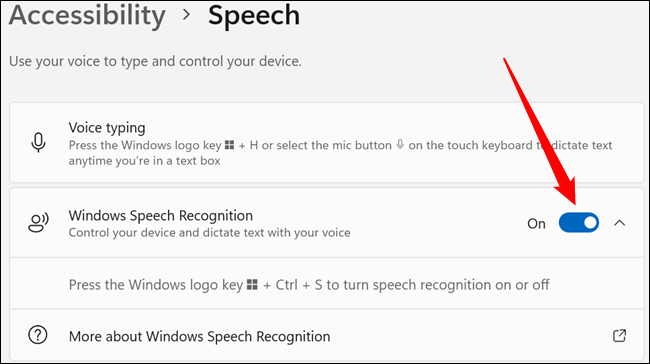This screenshot has width=650, height=364.
Task: Click the Ctrl + S speech recognition shortcut row
Action: coord(327,284)
